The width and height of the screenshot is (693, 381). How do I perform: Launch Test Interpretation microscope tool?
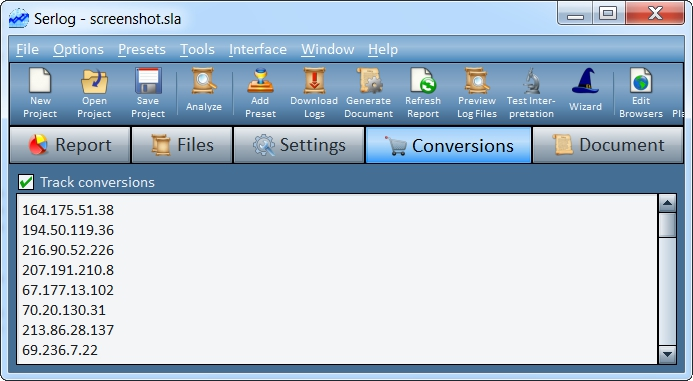531,93
